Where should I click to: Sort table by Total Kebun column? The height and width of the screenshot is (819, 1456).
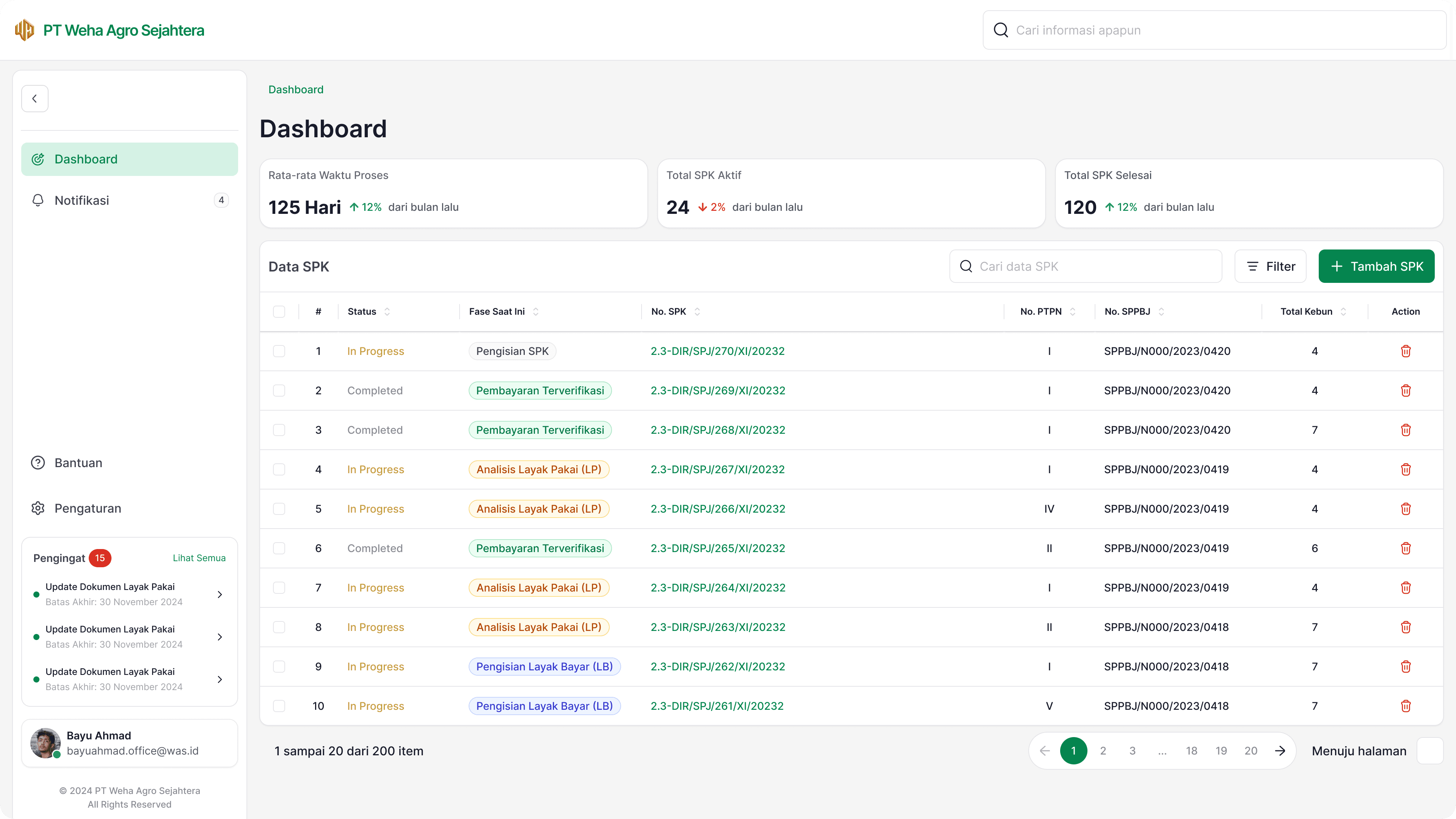1344,311
